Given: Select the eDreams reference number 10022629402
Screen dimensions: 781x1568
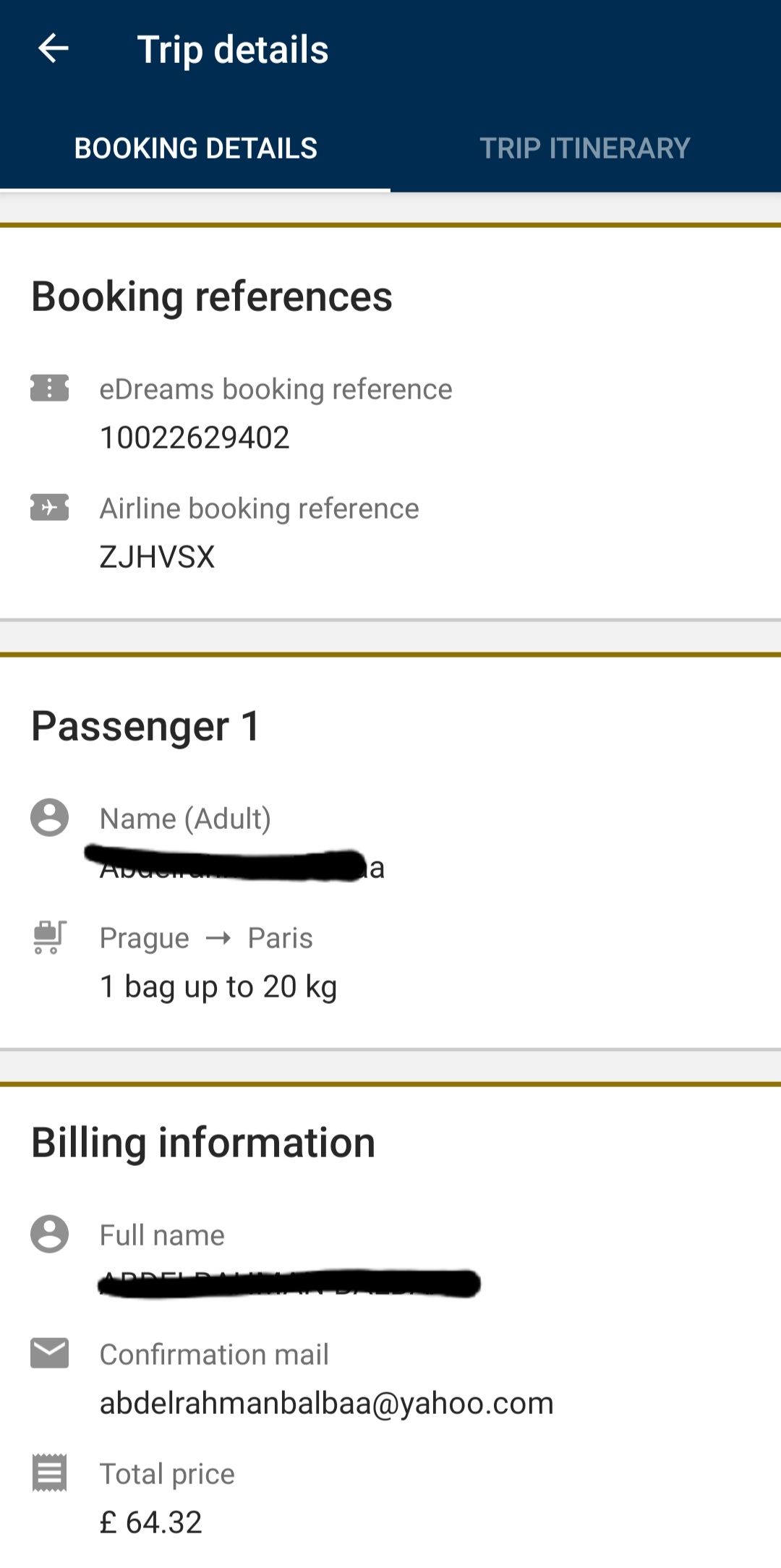Looking at the screenshot, I should [195, 438].
